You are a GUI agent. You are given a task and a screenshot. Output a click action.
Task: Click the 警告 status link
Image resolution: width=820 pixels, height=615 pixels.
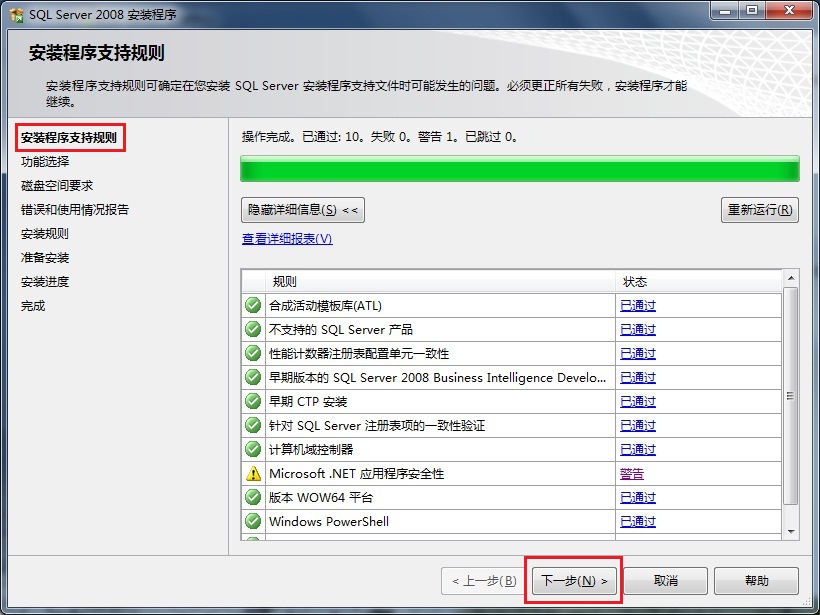click(632, 473)
